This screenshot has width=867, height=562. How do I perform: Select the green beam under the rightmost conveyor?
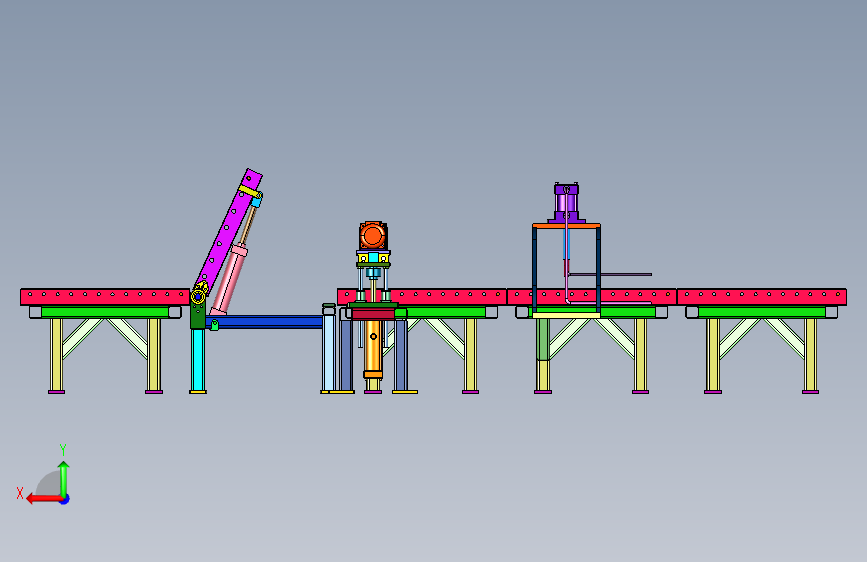pyautogui.click(x=761, y=313)
